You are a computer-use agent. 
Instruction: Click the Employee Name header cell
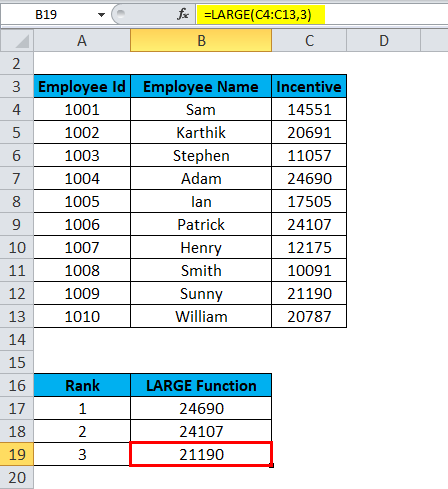point(201,86)
